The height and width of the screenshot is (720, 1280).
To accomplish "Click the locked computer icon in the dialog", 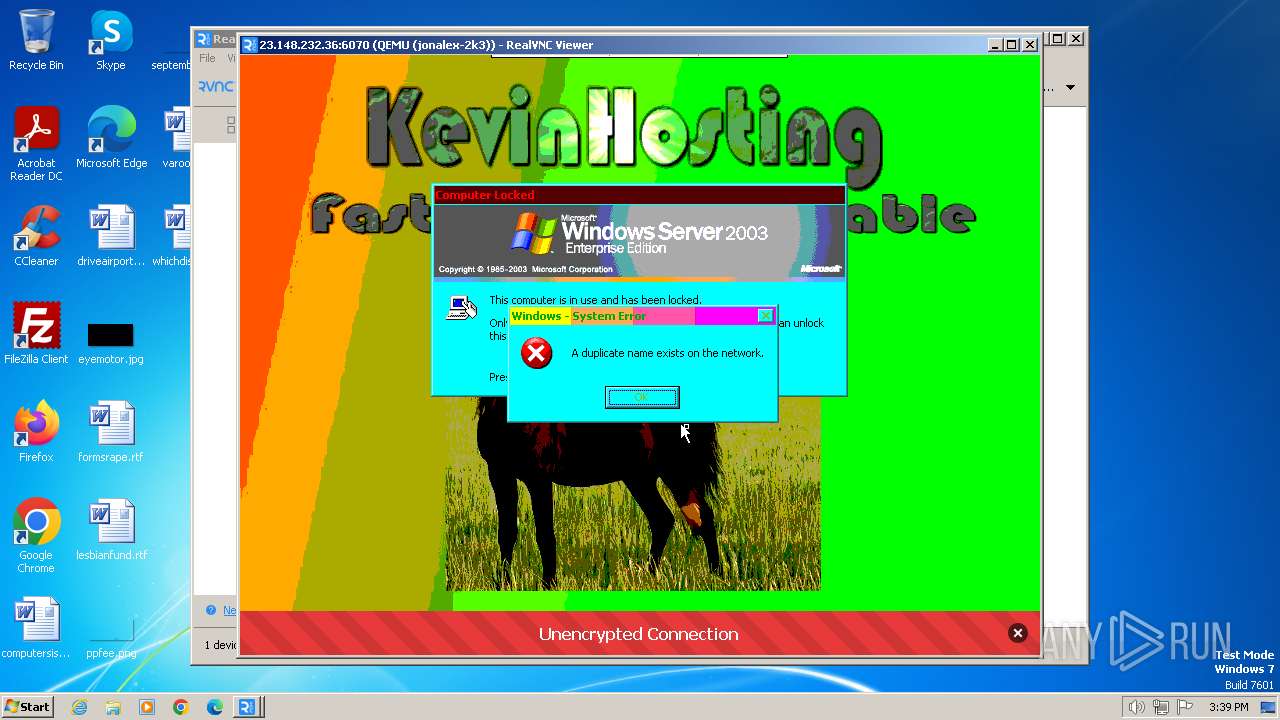I will [461, 308].
